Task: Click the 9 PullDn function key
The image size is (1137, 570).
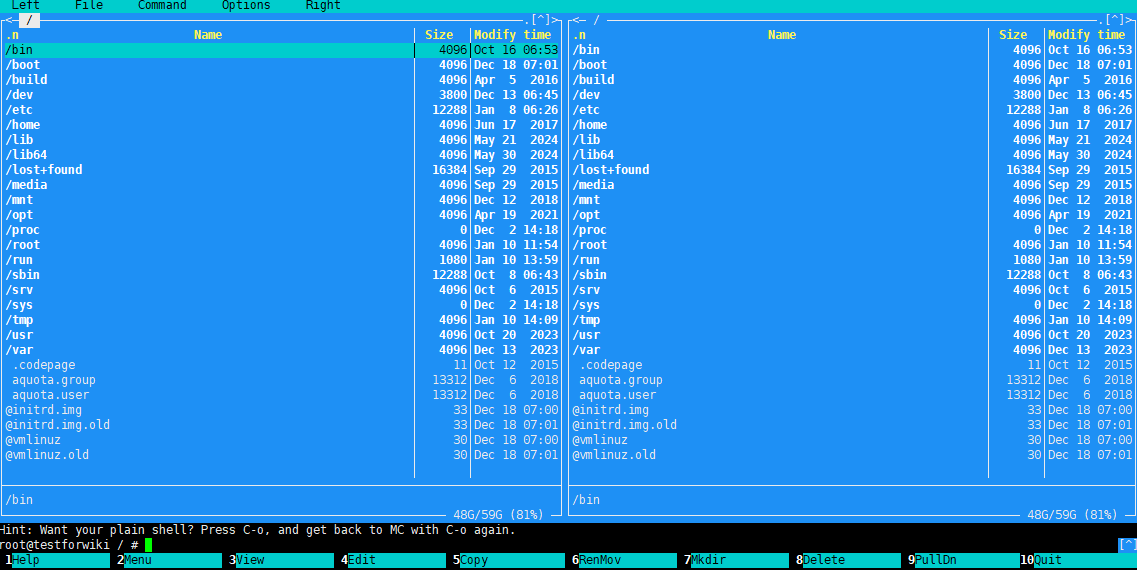Action: pos(964,560)
